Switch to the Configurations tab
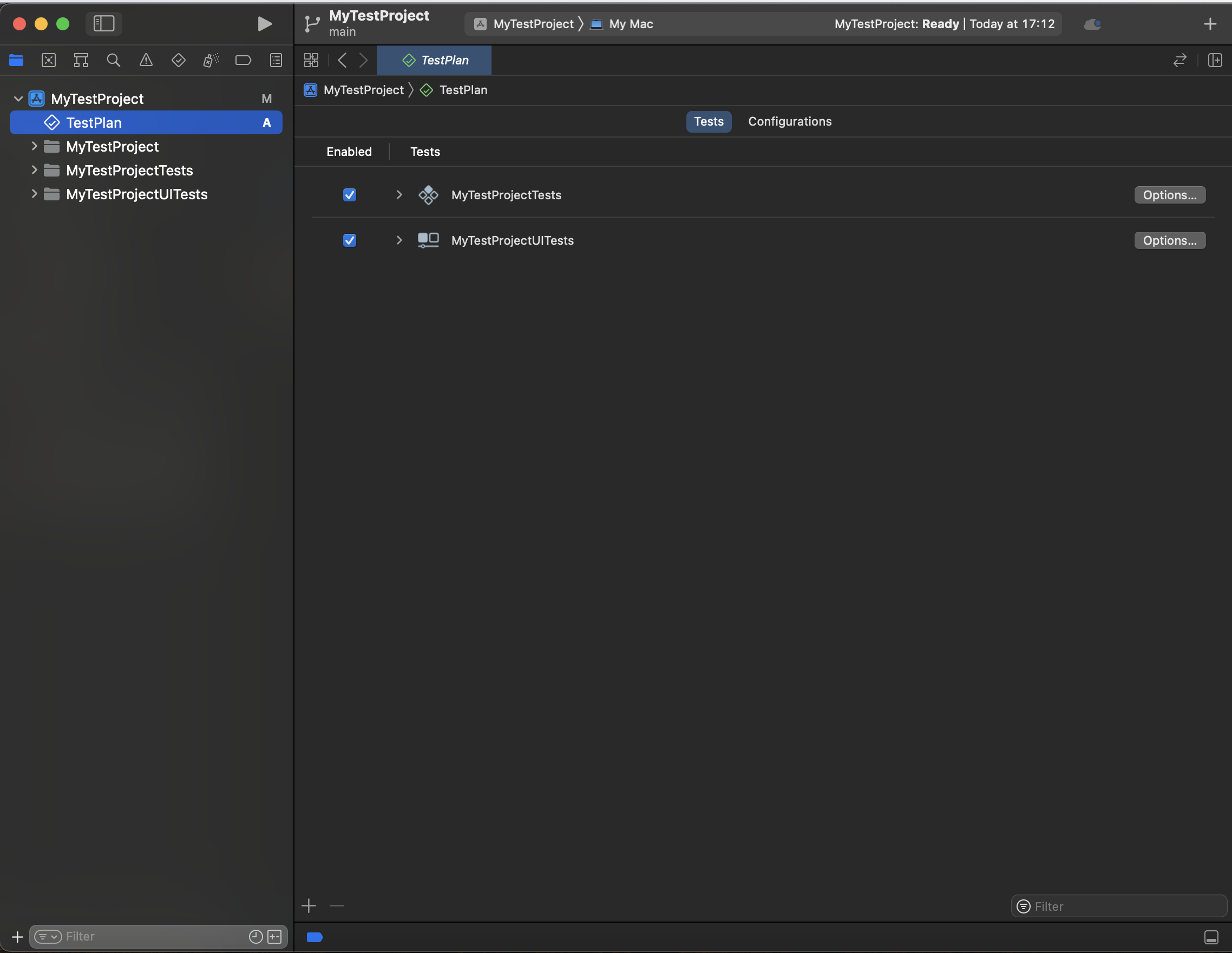This screenshot has height=953, width=1232. pos(789,121)
